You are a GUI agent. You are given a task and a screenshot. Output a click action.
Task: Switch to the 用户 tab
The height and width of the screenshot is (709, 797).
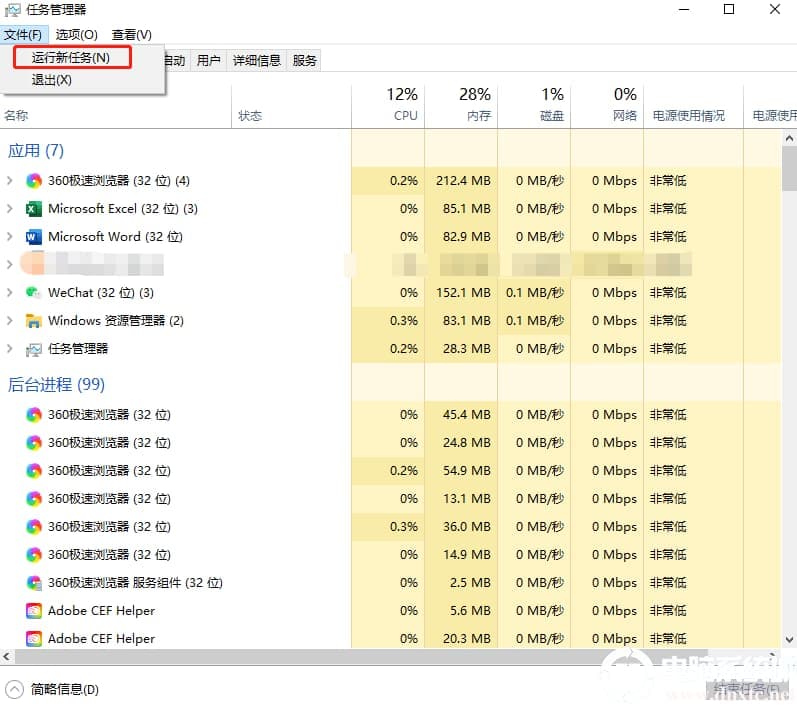pyautogui.click(x=208, y=60)
